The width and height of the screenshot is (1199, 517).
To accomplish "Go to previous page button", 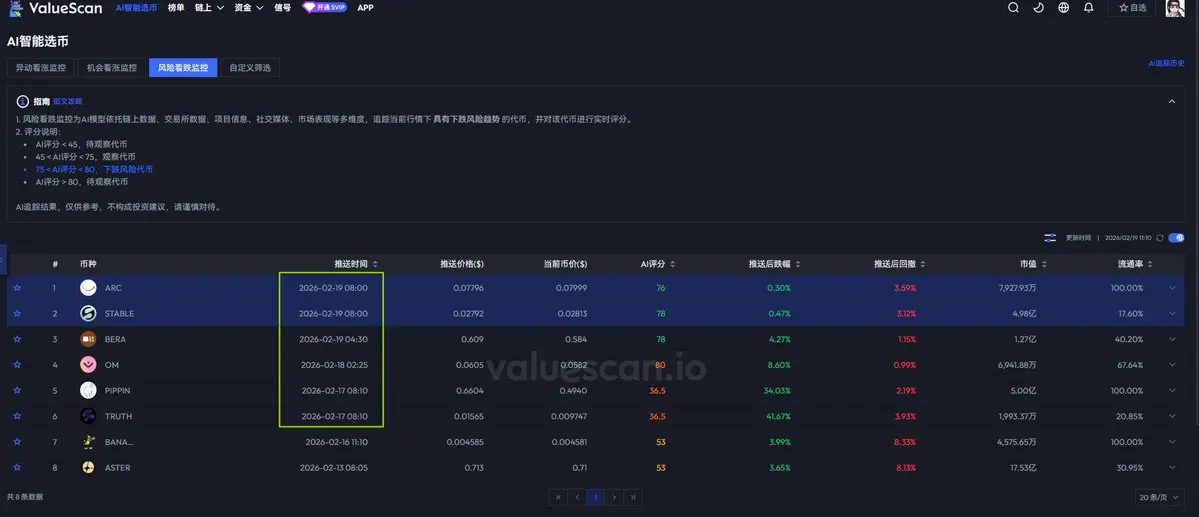I will tap(577, 497).
